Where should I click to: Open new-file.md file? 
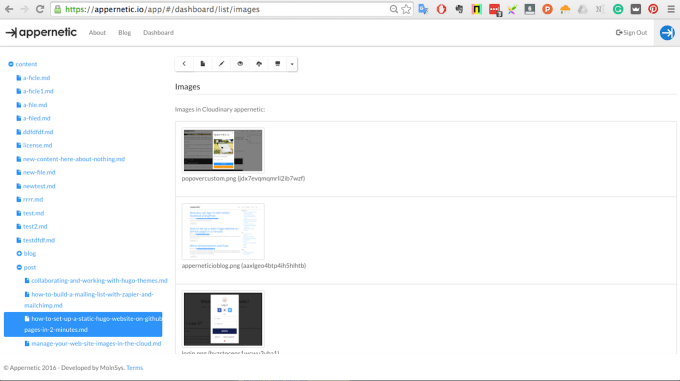pos(39,172)
